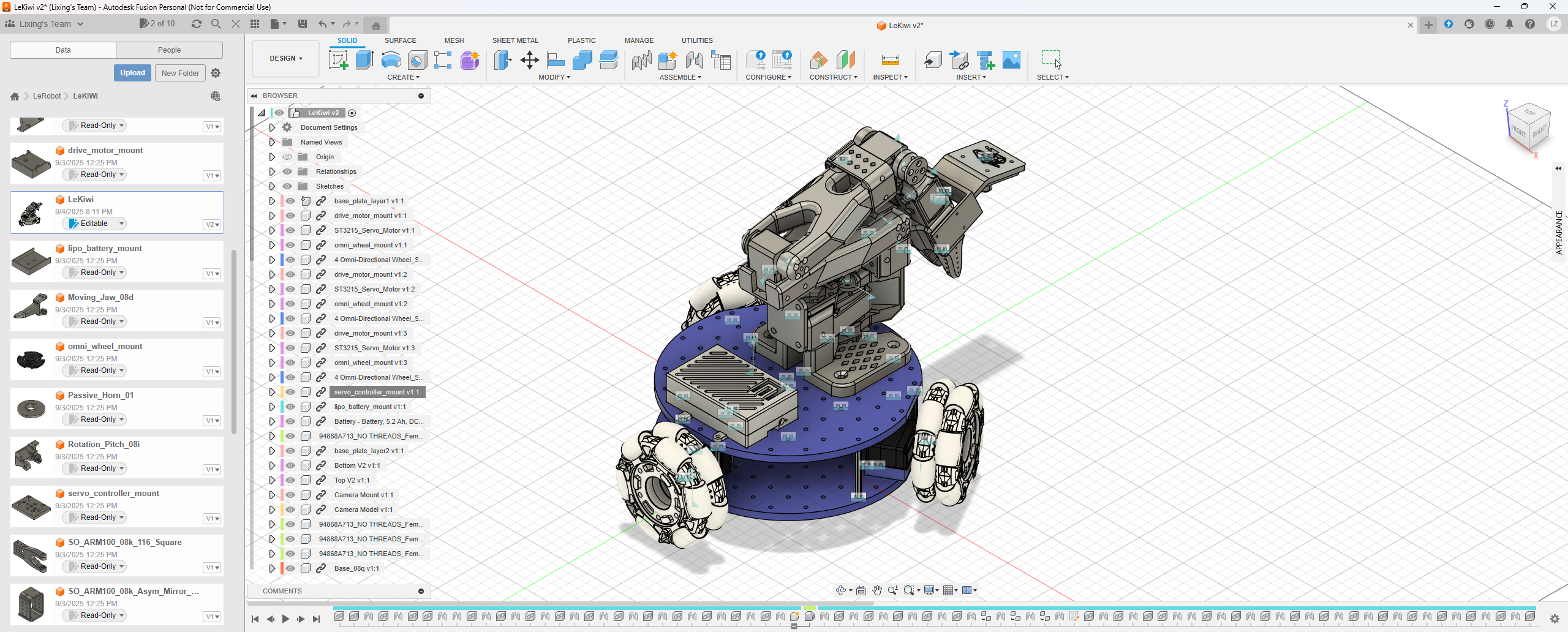Switch to the SURFACE tab
Viewport: 1568px width, 632px height.
click(400, 40)
